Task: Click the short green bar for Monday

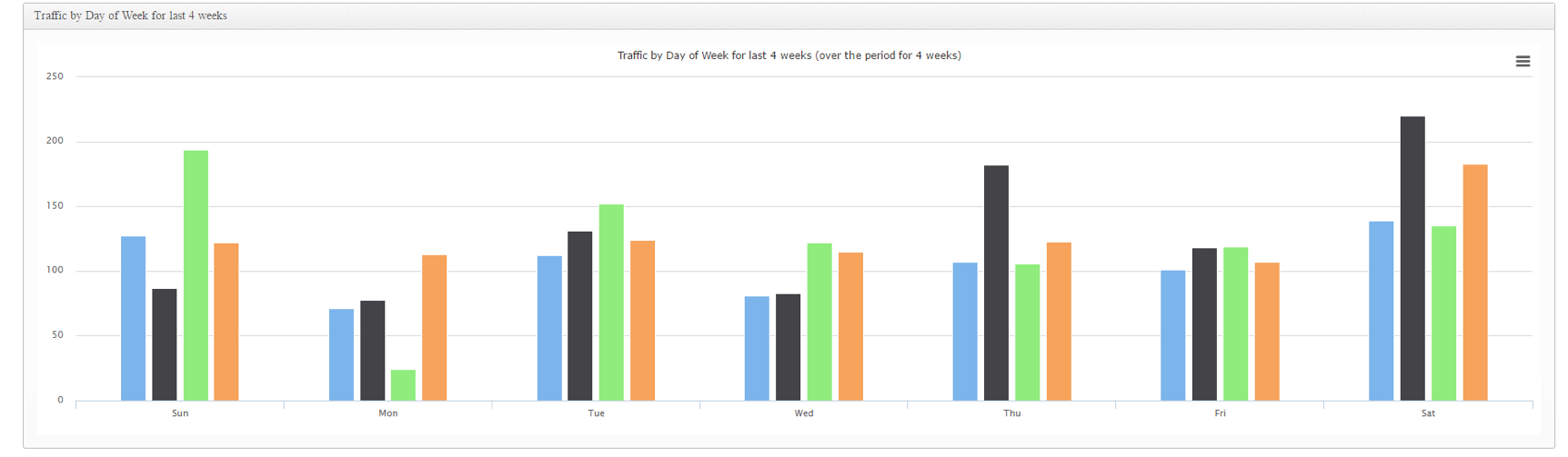Action: click(x=403, y=385)
